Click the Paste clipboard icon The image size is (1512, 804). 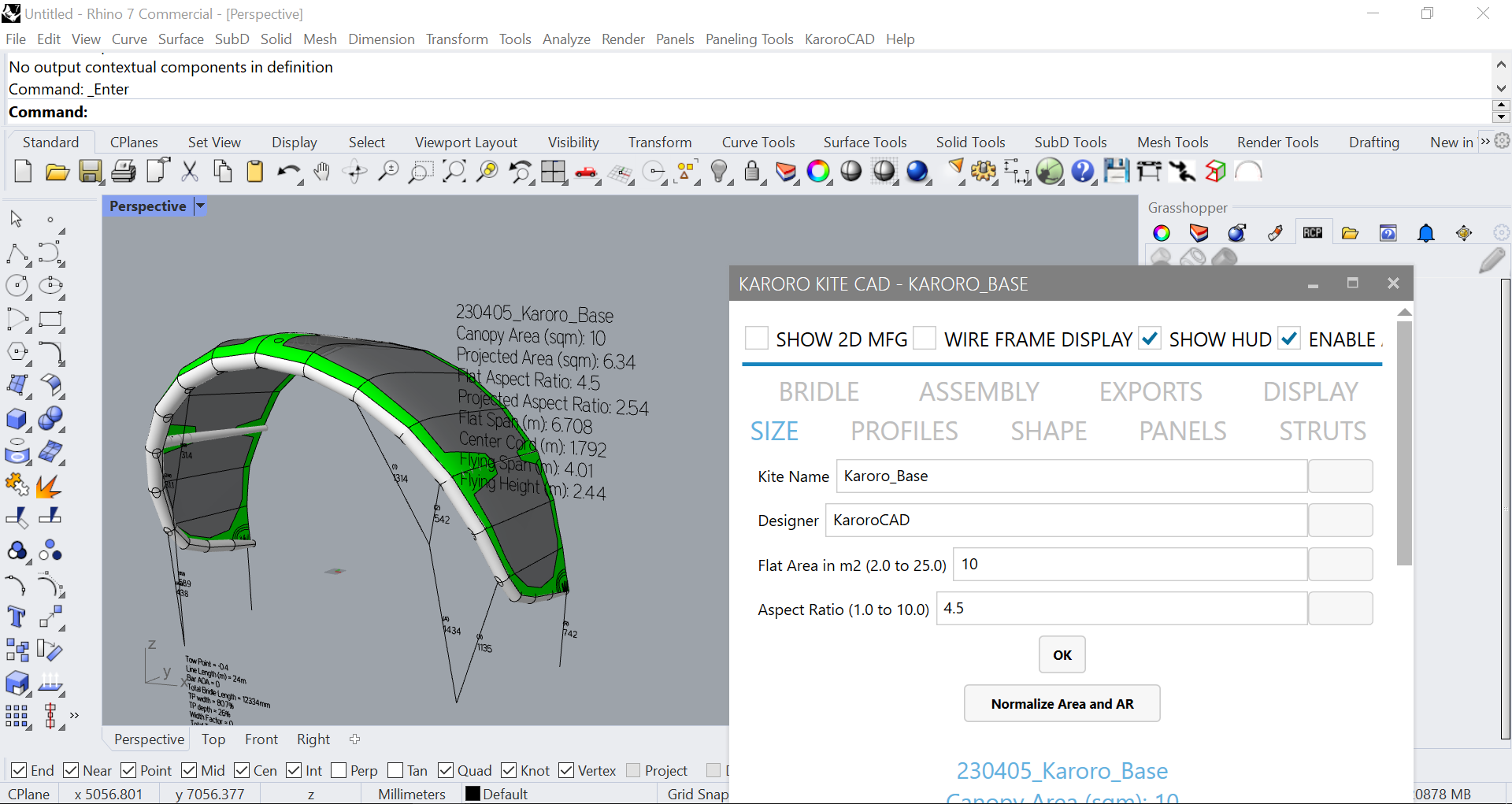click(x=255, y=171)
